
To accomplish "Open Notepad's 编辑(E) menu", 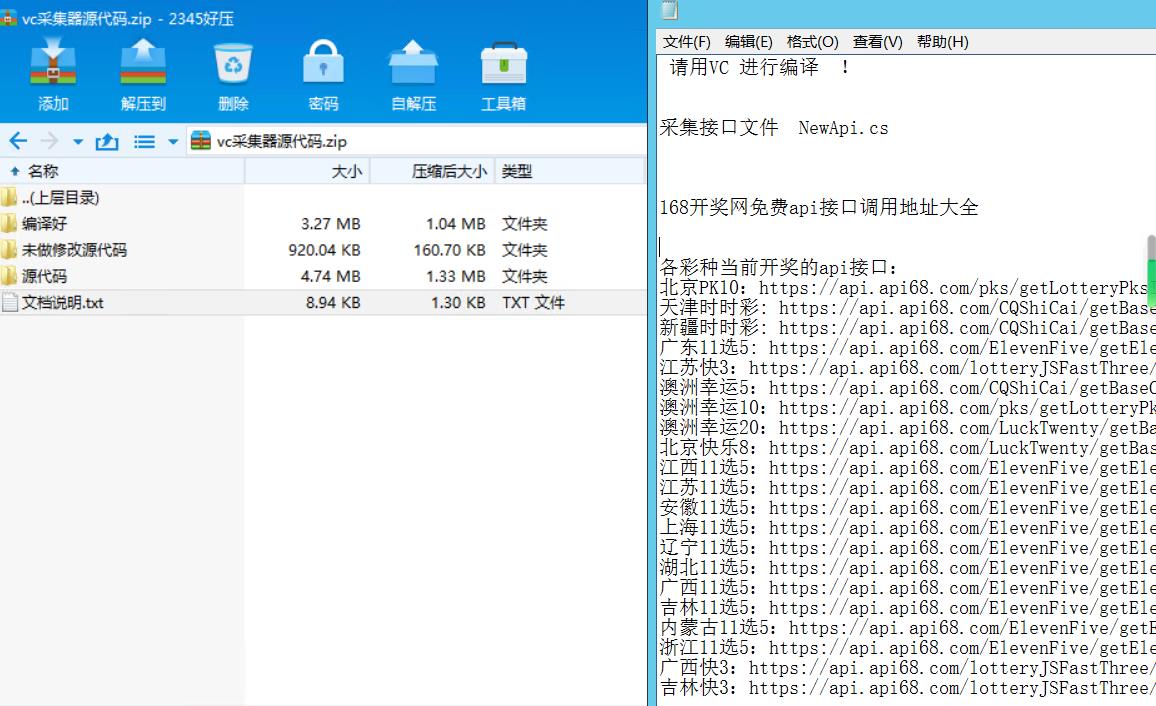I will click(748, 42).
